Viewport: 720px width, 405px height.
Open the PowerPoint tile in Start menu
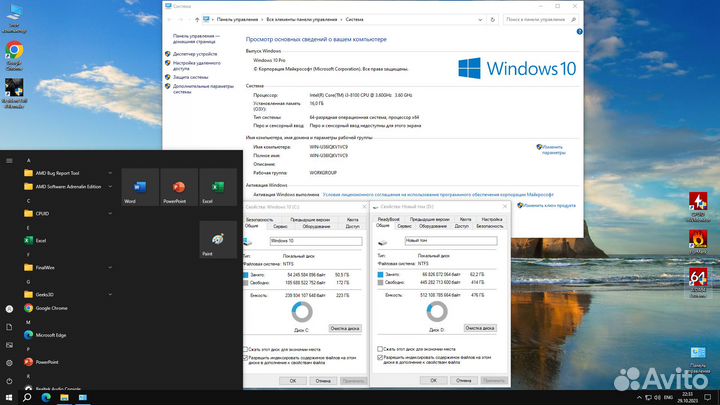[180, 187]
